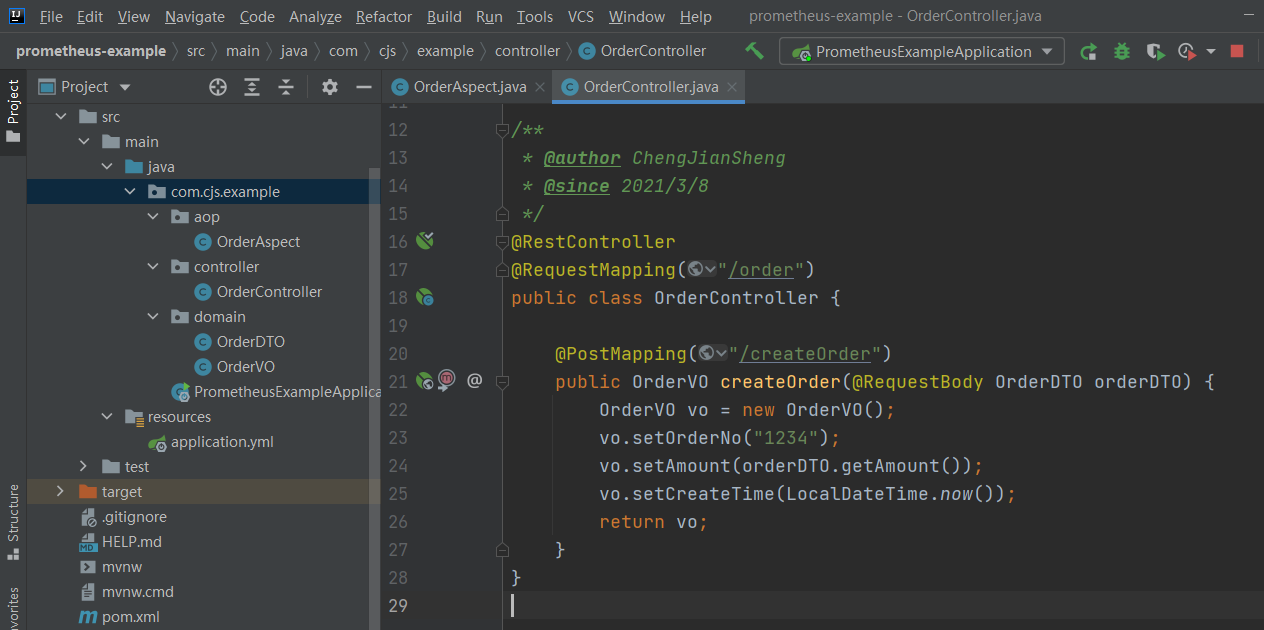Click OrderController breadcrumb in navigation bar

[x=643, y=51]
